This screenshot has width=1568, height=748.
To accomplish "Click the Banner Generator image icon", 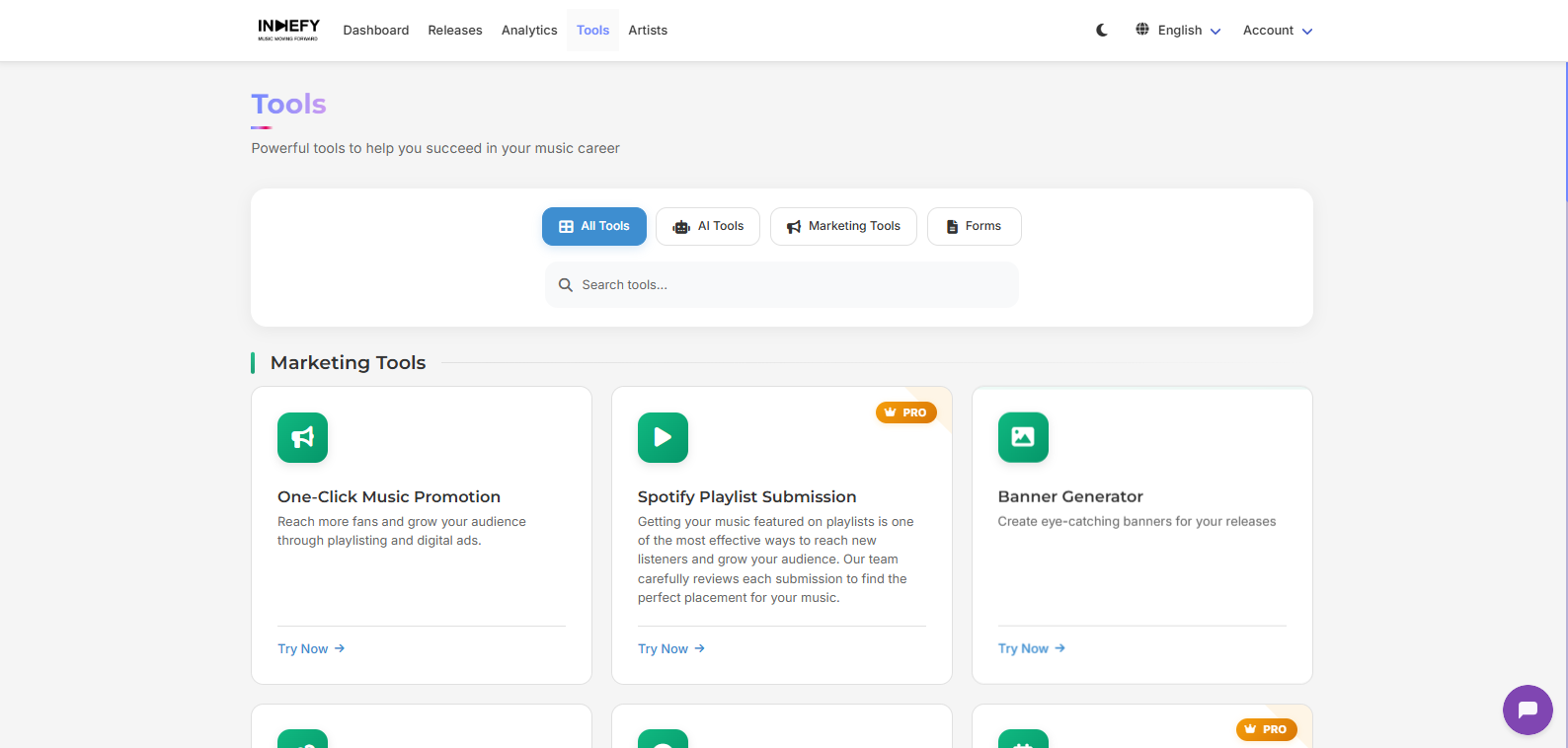I will [1023, 437].
